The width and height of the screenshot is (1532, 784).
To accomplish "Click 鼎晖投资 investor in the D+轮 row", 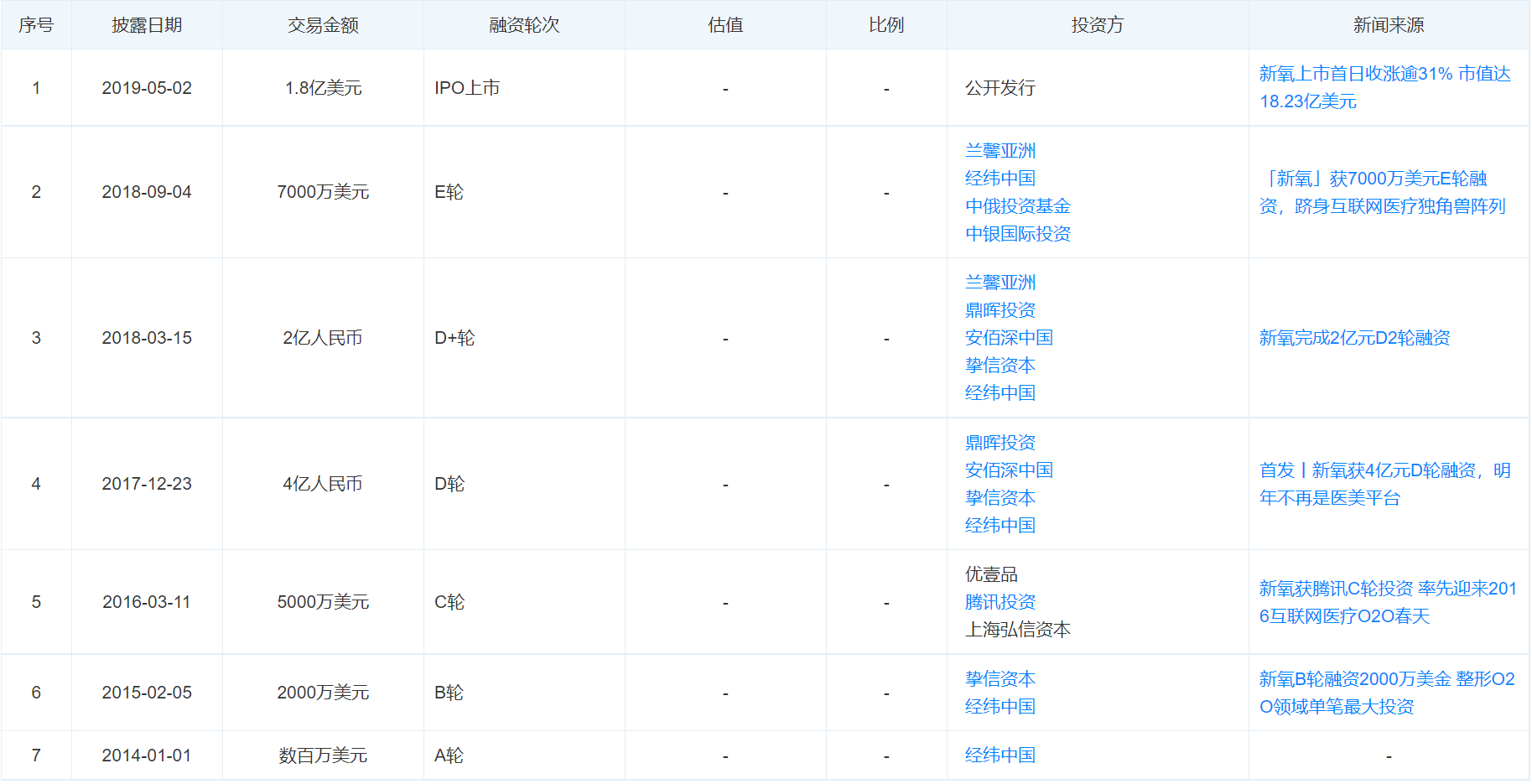I will click(1000, 310).
